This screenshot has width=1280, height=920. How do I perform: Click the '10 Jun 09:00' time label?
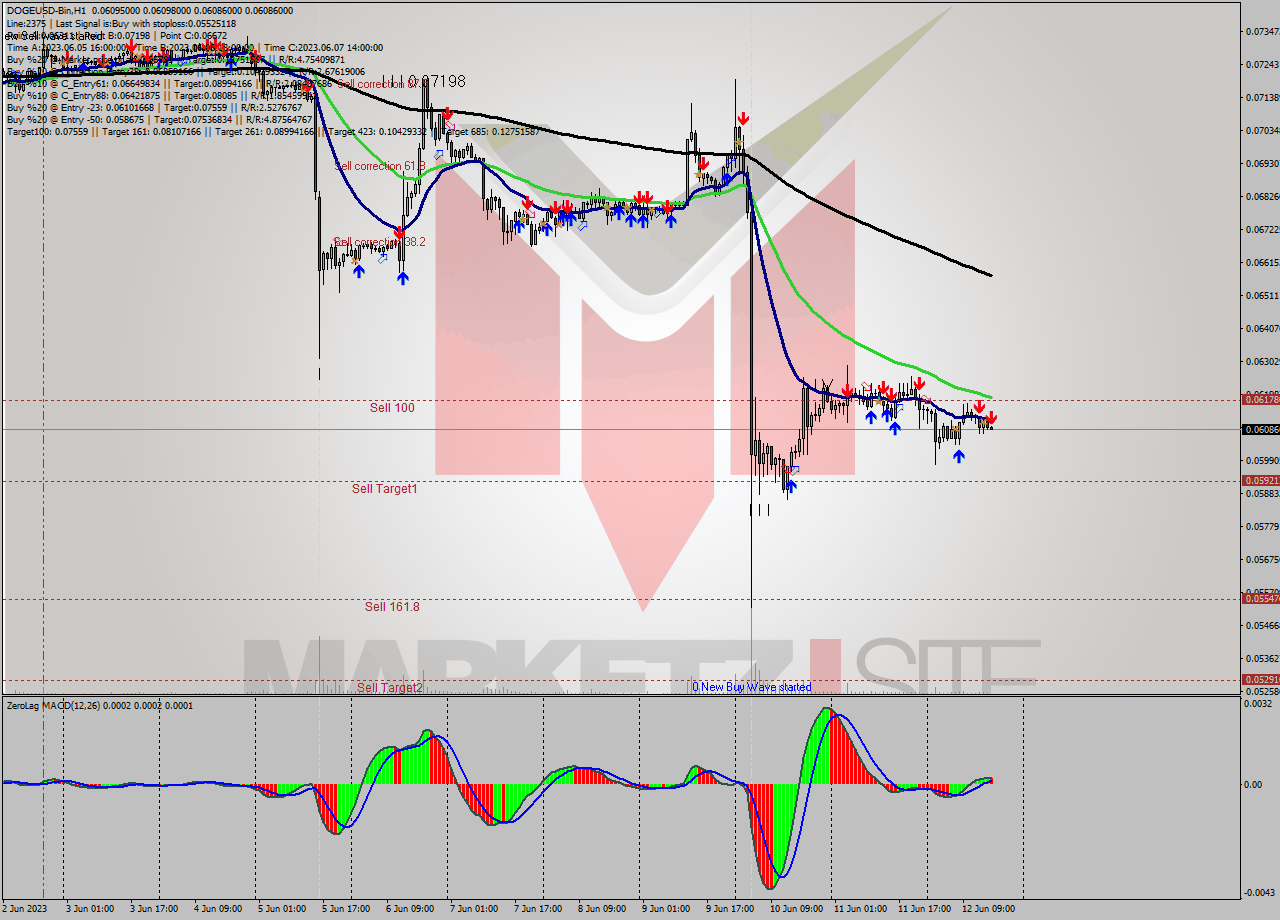coord(794,909)
